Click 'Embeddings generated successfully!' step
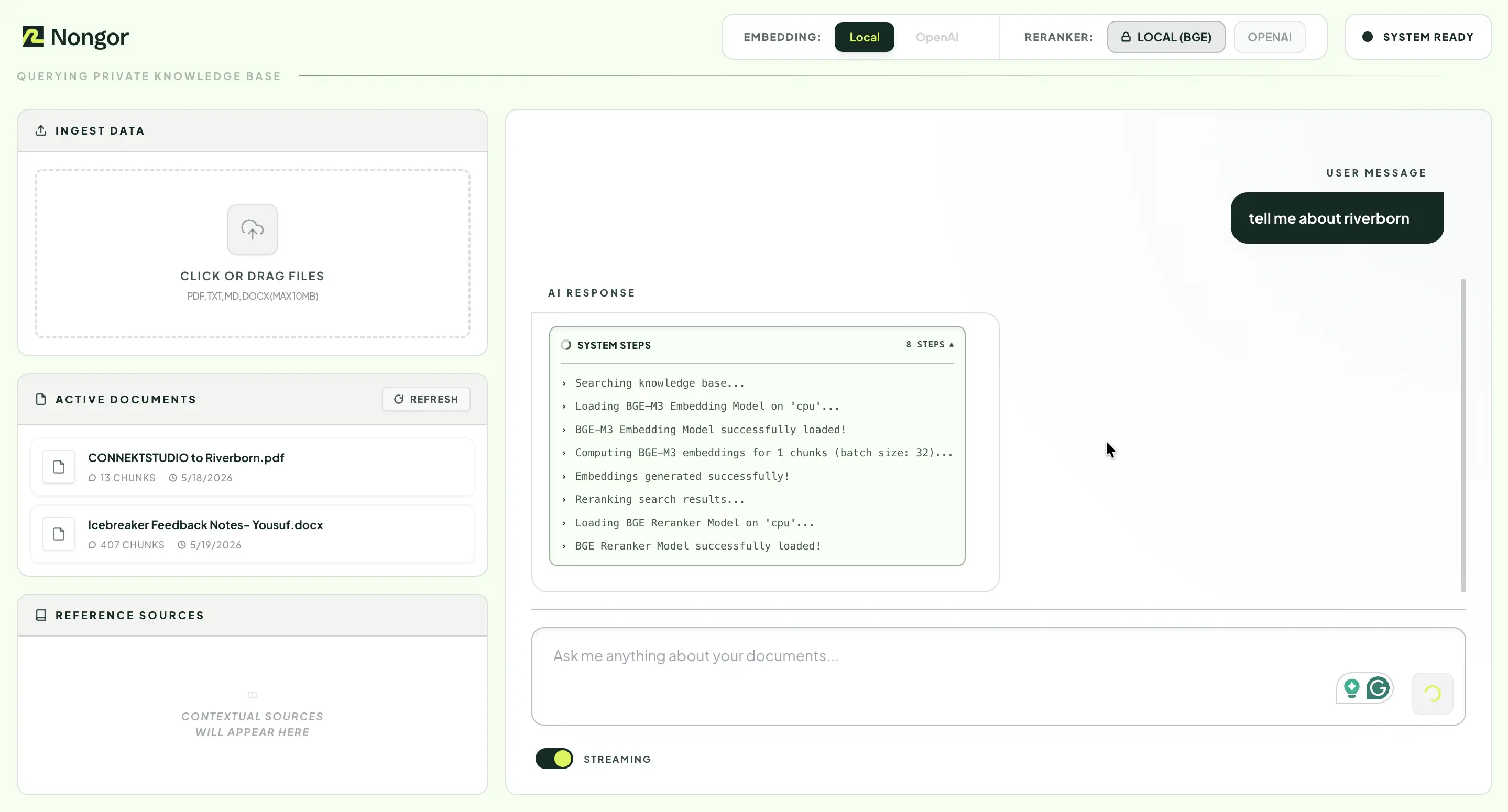 pyautogui.click(x=682, y=476)
